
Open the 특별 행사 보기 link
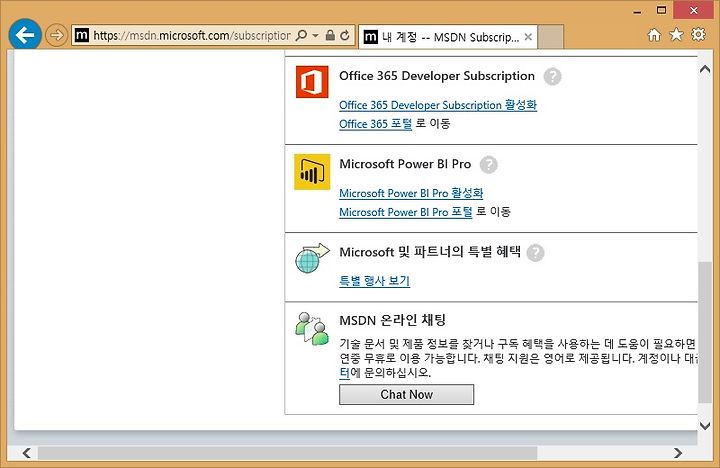374,281
